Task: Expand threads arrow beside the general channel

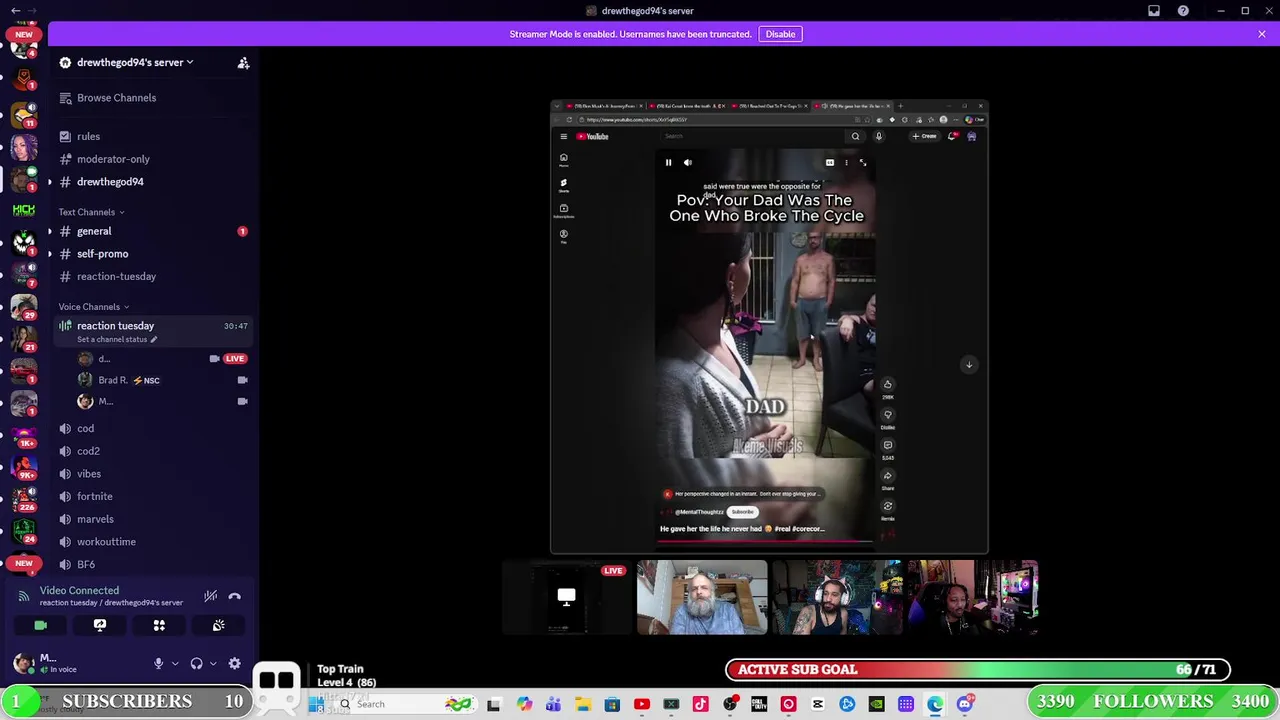Action: [x=50, y=231]
